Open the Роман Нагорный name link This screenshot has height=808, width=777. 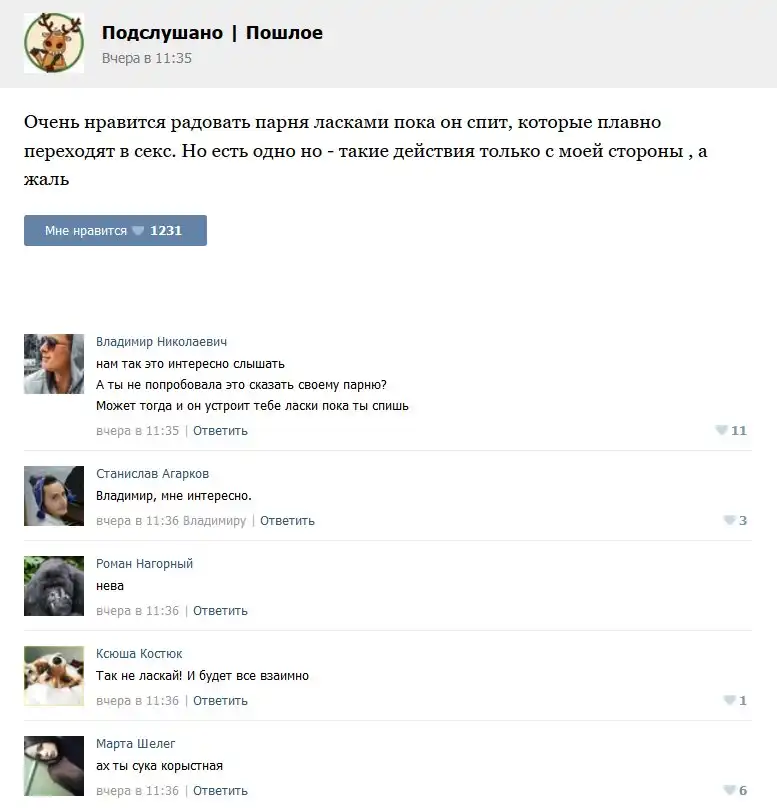pos(144,564)
